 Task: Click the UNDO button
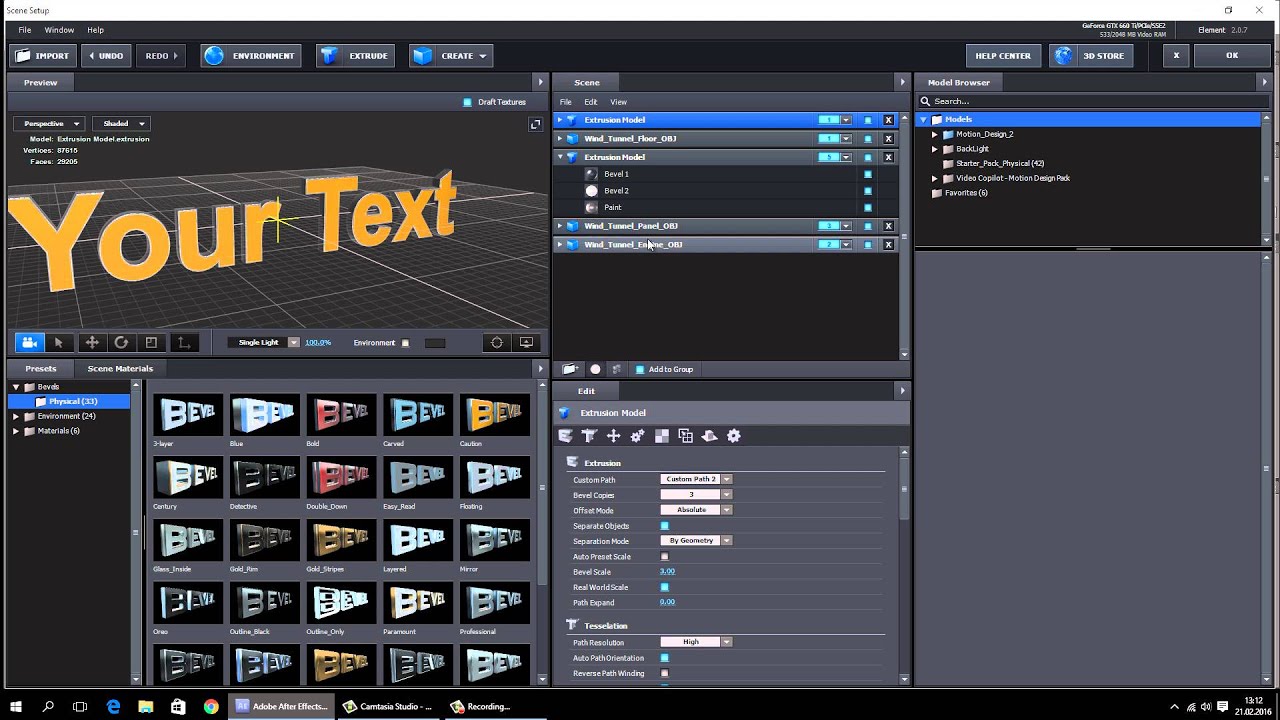105,56
